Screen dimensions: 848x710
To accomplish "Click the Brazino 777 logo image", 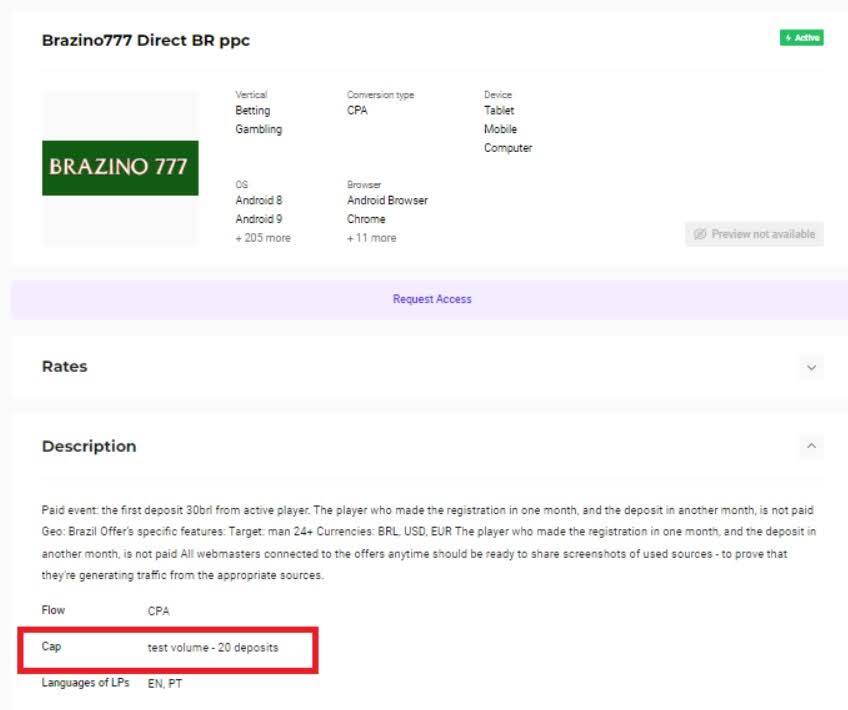I will click(x=120, y=168).
